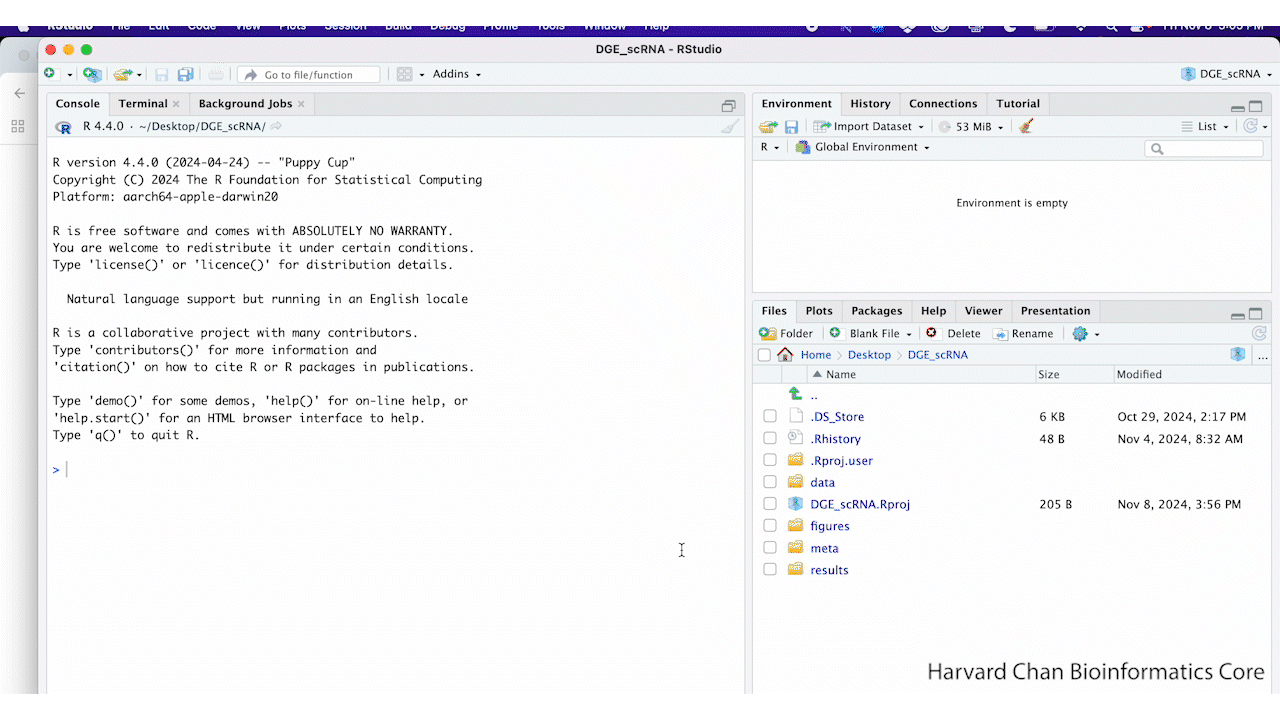Open the Addins dropdown

pyautogui.click(x=457, y=74)
